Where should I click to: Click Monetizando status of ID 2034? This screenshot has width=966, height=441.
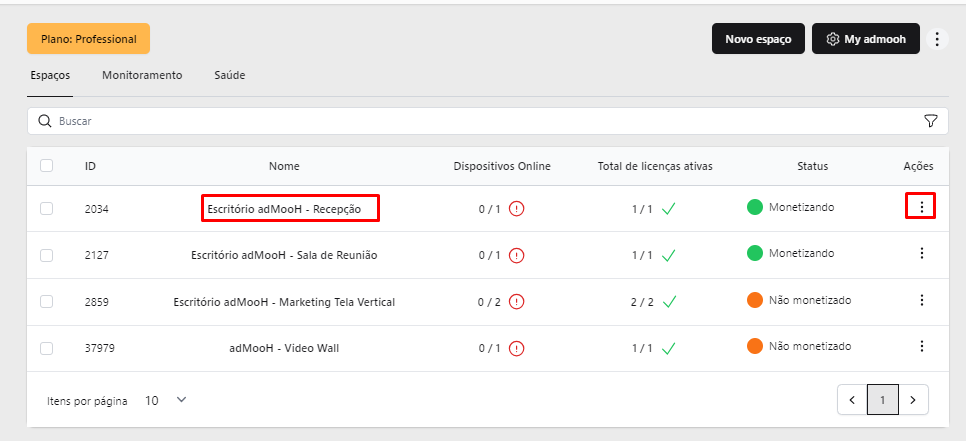click(802, 208)
